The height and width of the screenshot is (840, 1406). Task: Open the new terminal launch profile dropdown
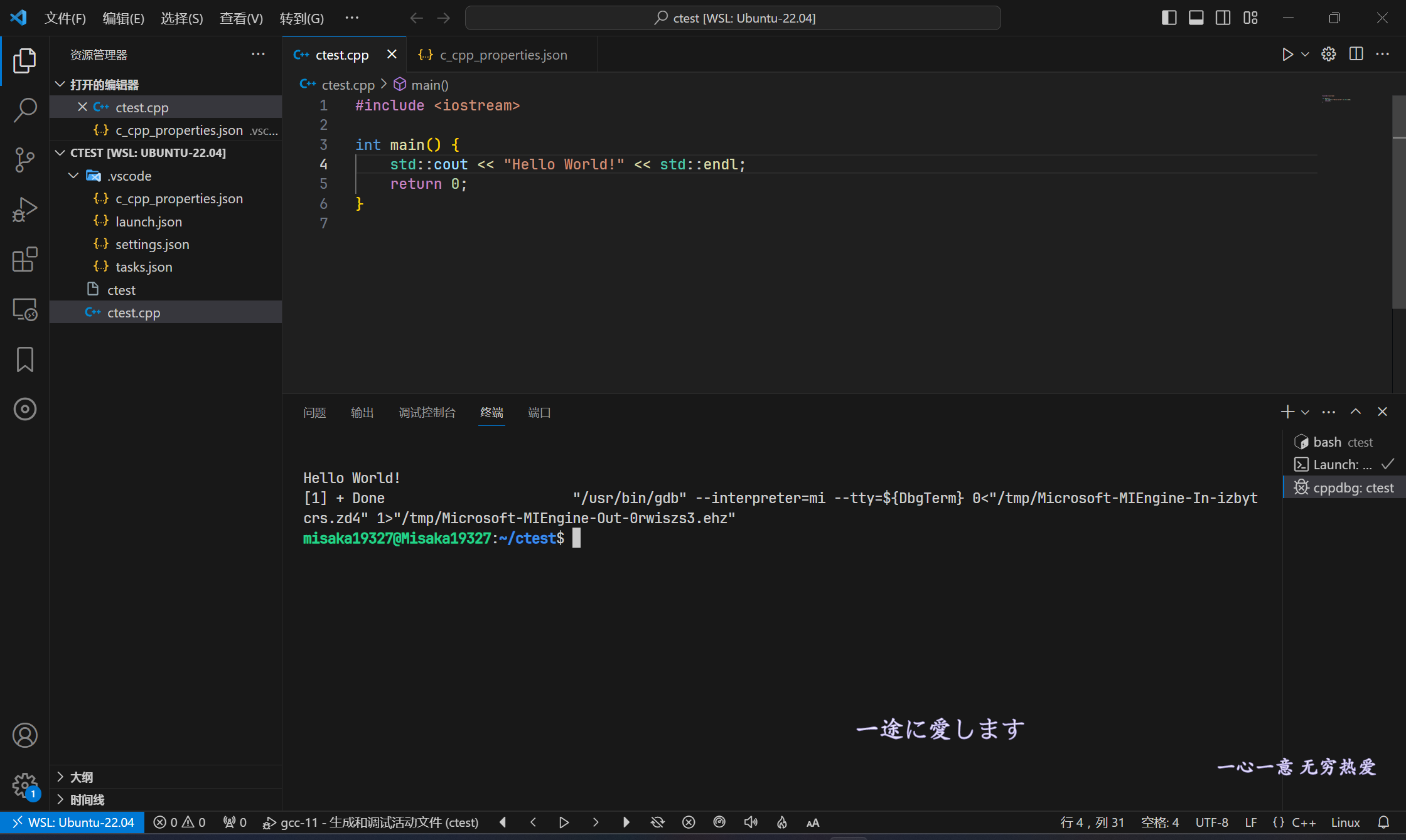[1306, 412]
